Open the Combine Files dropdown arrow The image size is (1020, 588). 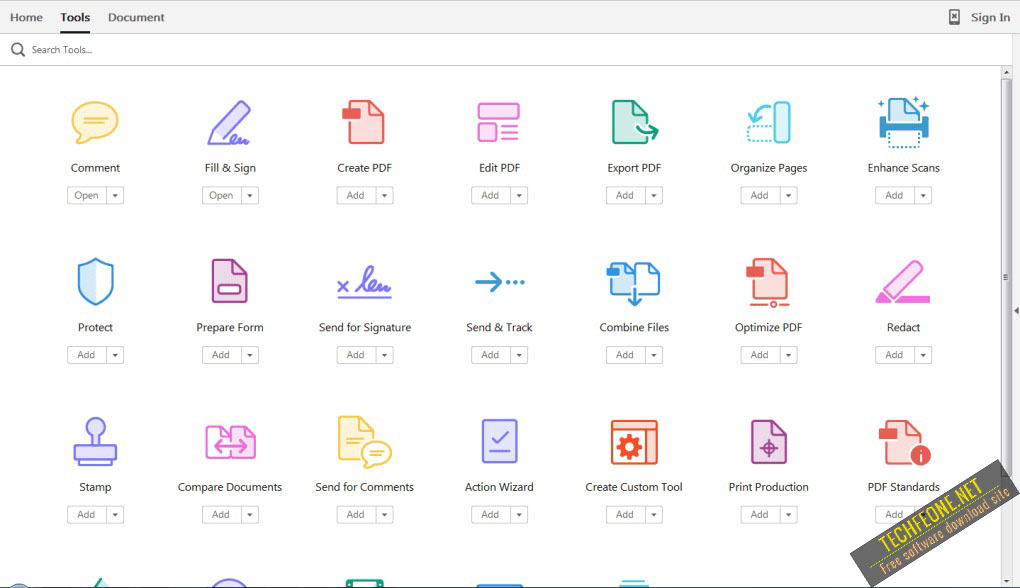pyautogui.click(x=654, y=355)
